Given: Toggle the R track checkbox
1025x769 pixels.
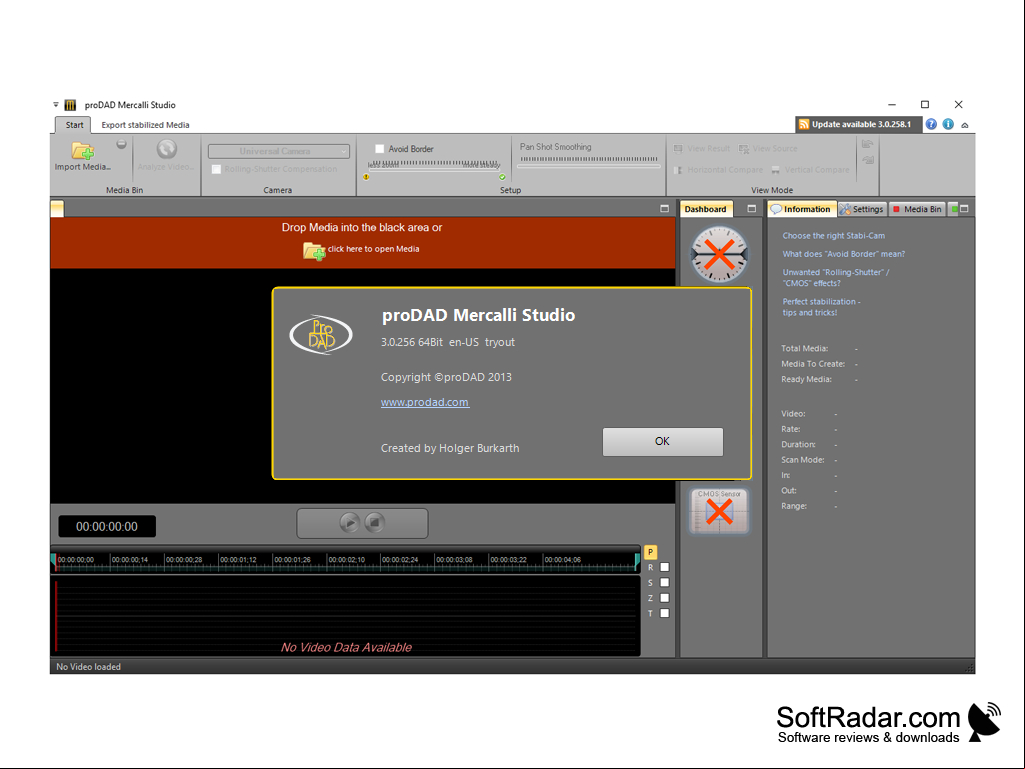Looking at the screenshot, I should (665, 568).
